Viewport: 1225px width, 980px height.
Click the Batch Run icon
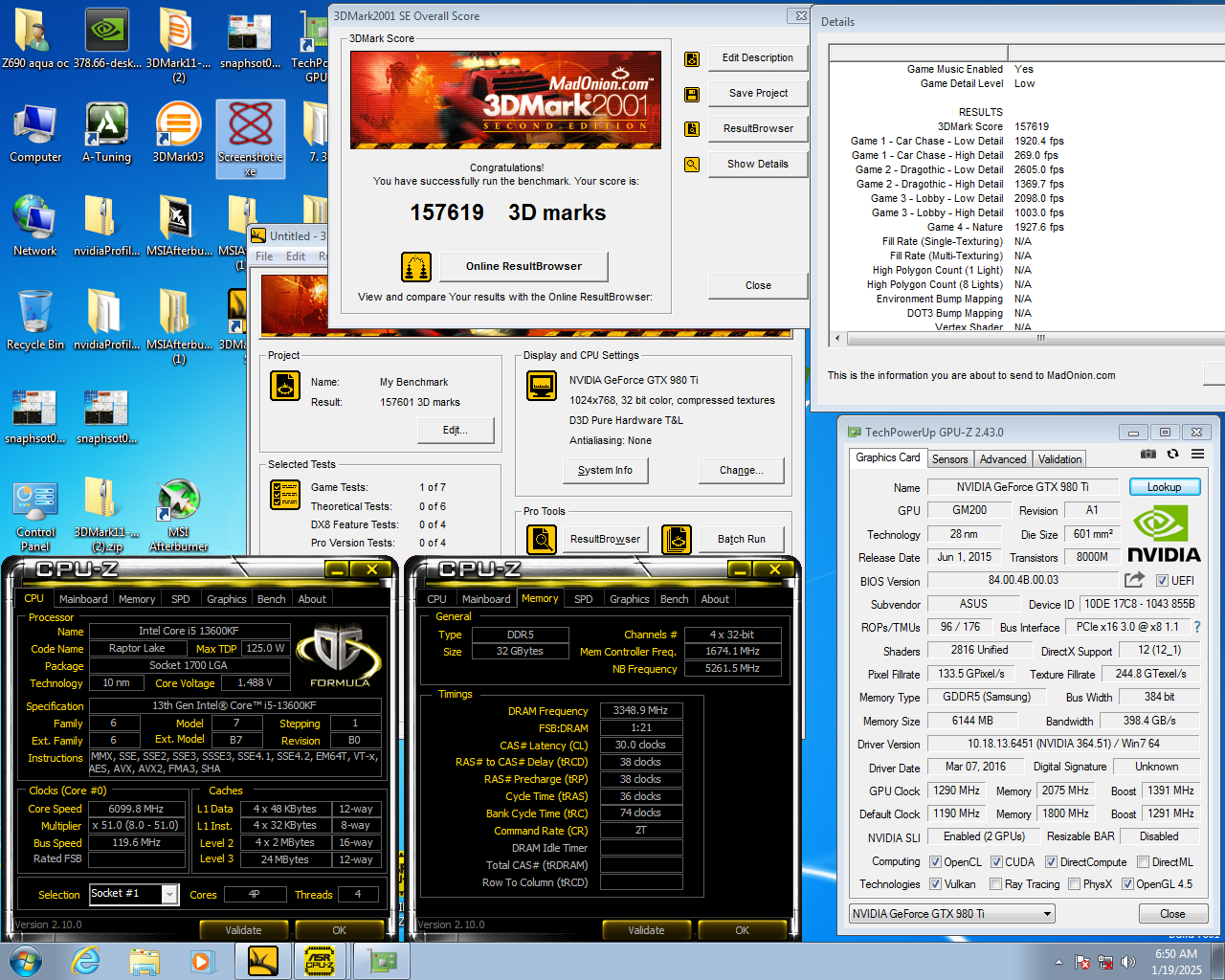(x=677, y=540)
